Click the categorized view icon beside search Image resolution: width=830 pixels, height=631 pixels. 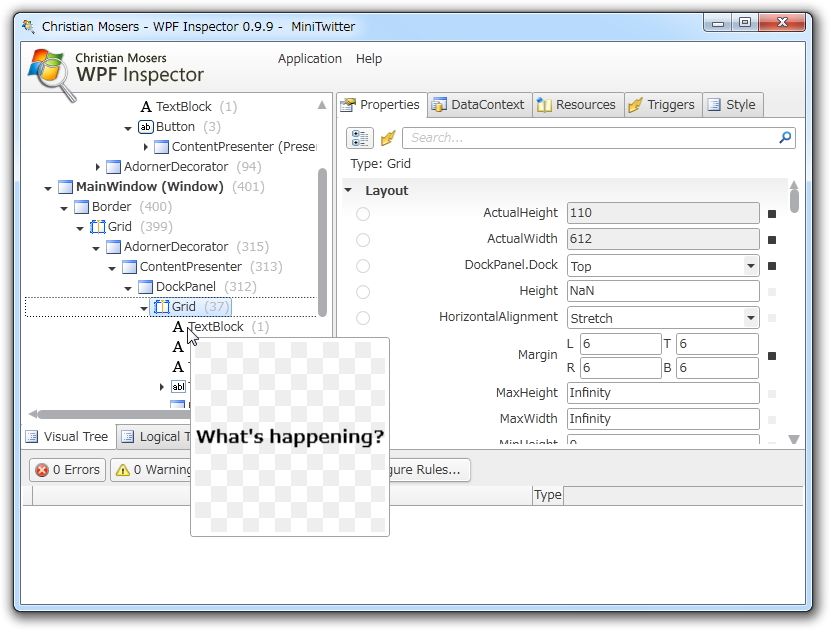point(360,138)
